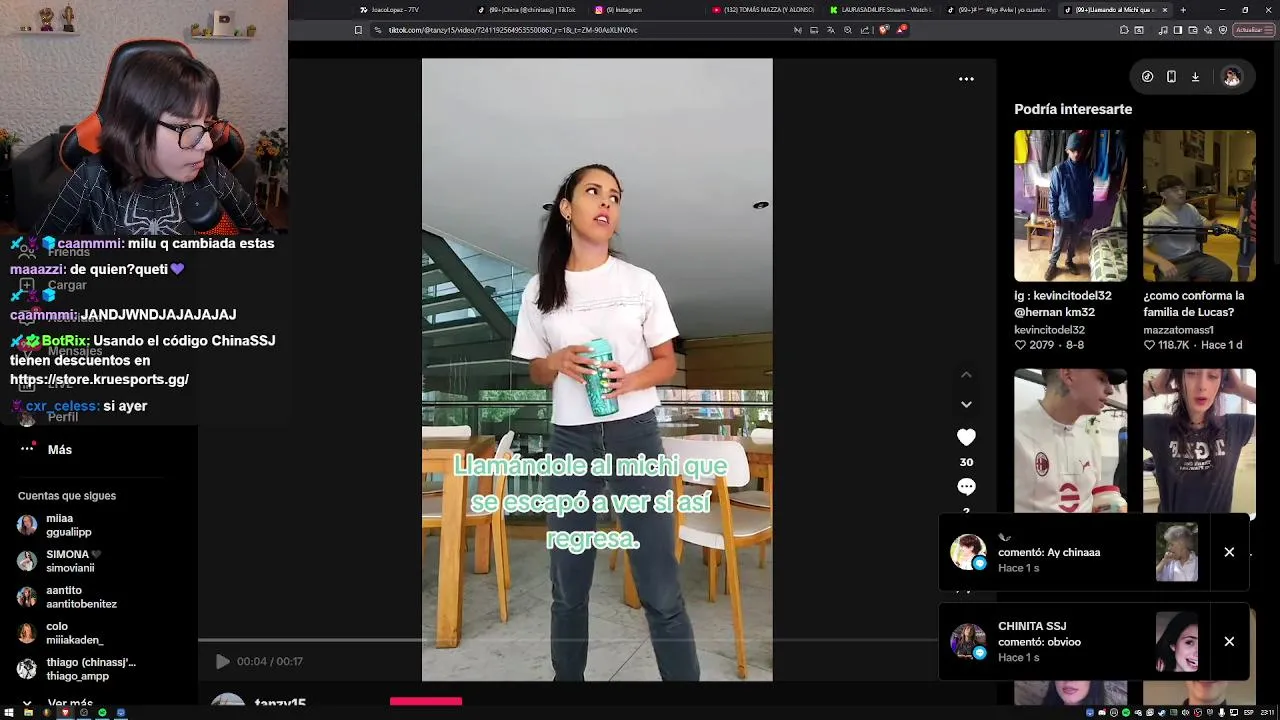Open the kevincitodel32 suggested video thumbnail

point(1070,206)
